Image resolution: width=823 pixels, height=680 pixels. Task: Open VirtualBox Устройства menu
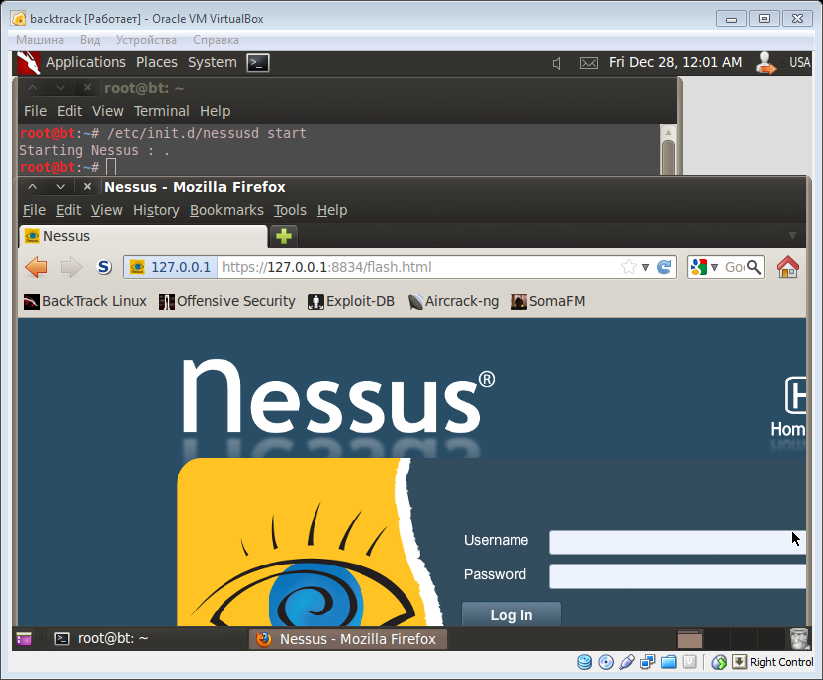pos(146,40)
